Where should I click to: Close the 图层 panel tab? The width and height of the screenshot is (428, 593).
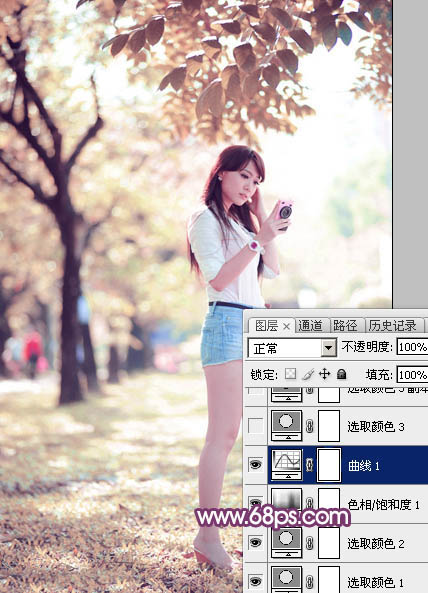tap(286, 326)
